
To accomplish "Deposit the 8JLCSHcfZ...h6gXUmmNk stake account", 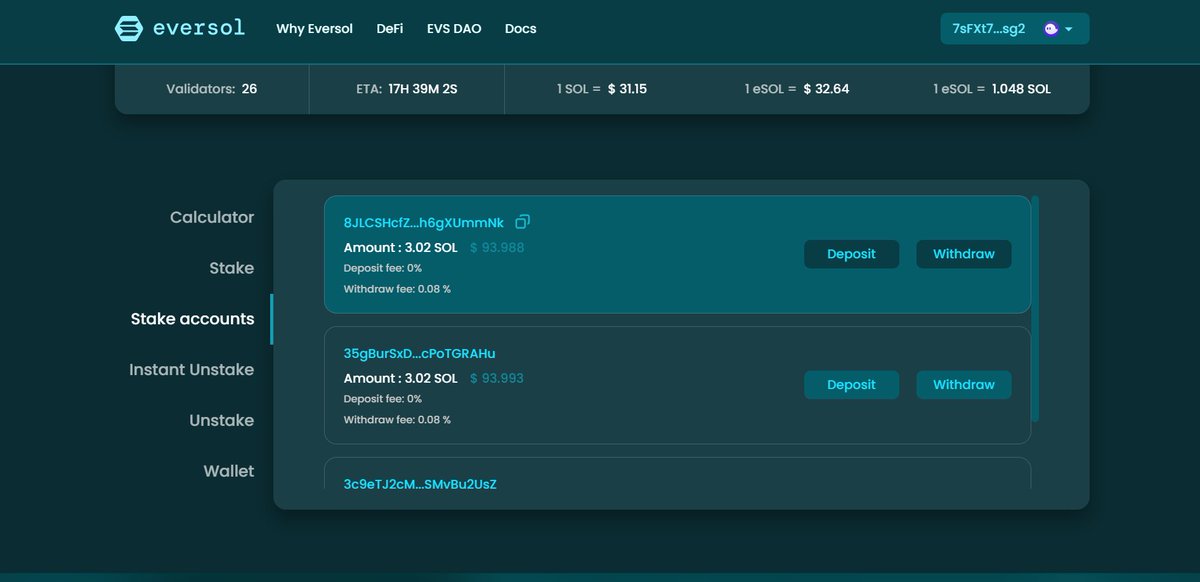I will click(x=851, y=254).
